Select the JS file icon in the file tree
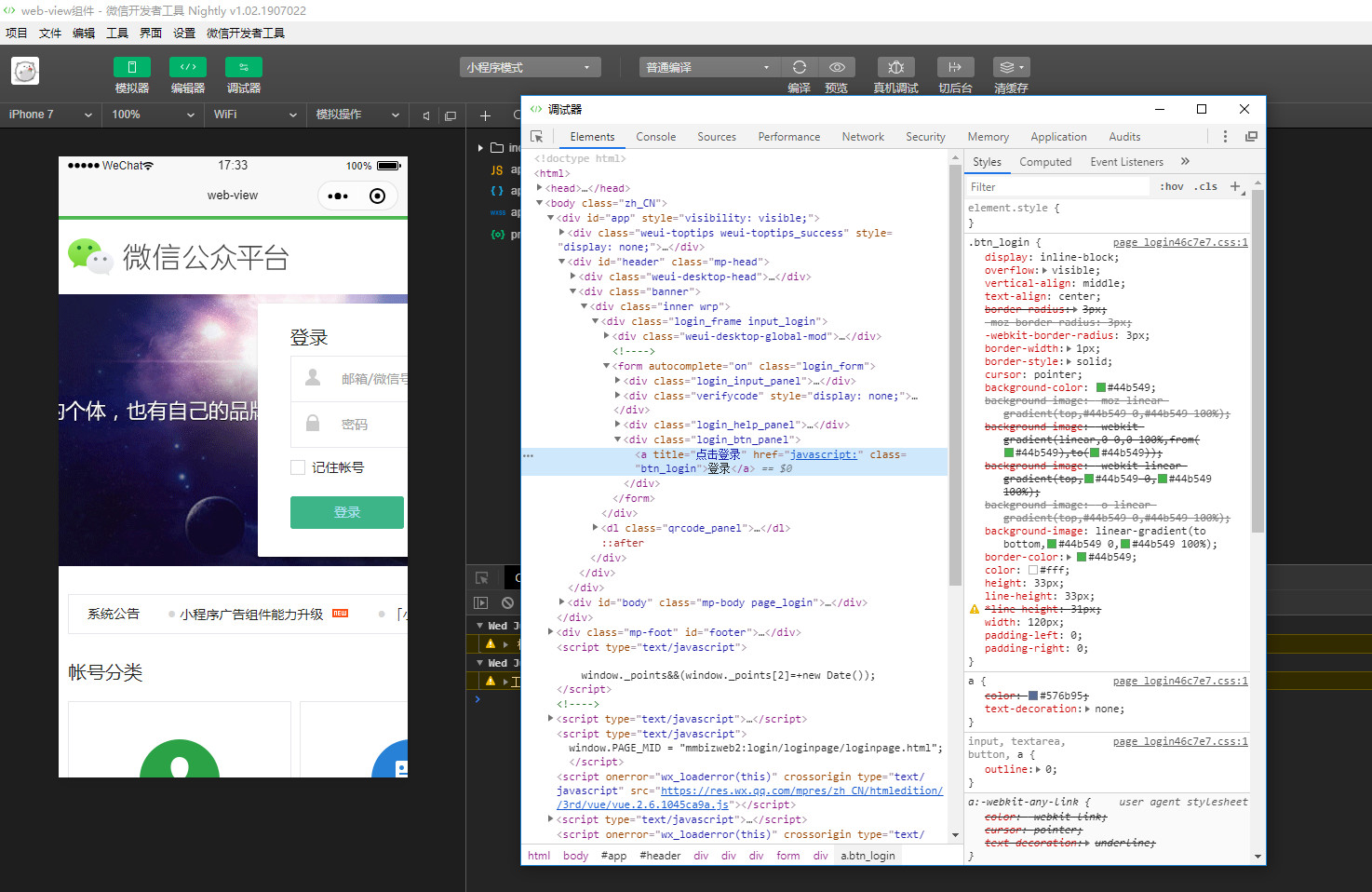 tap(497, 170)
